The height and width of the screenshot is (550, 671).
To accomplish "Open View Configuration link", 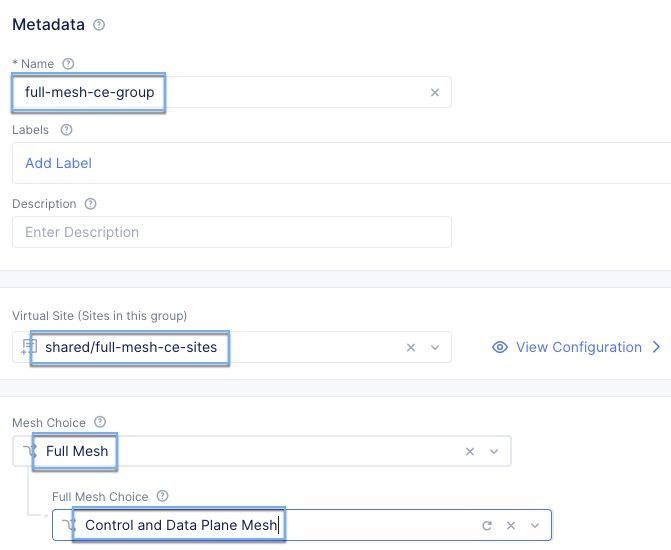I will [578, 347].
